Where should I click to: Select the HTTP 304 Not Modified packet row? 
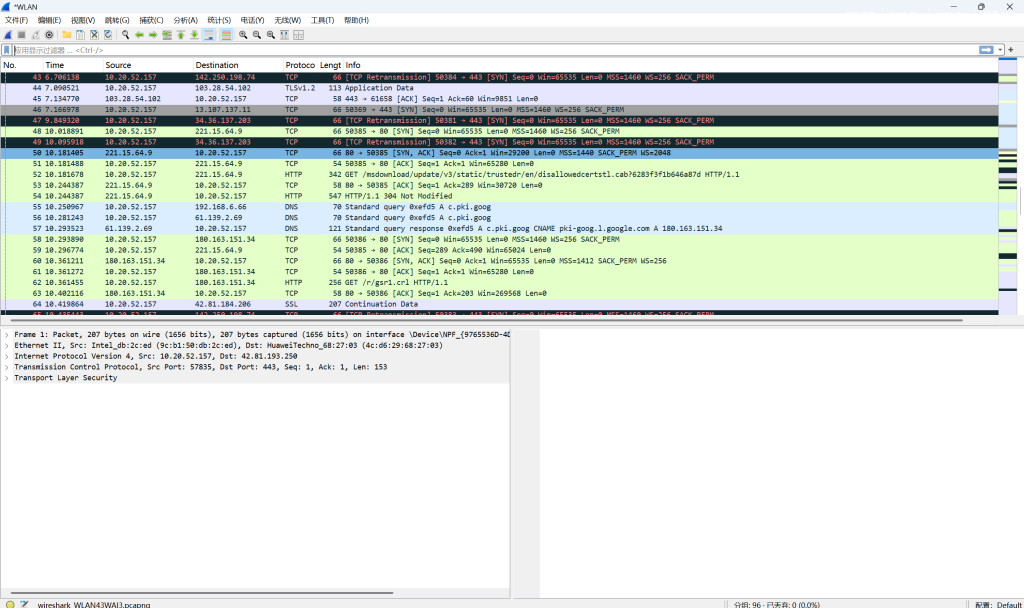point(400,197)
